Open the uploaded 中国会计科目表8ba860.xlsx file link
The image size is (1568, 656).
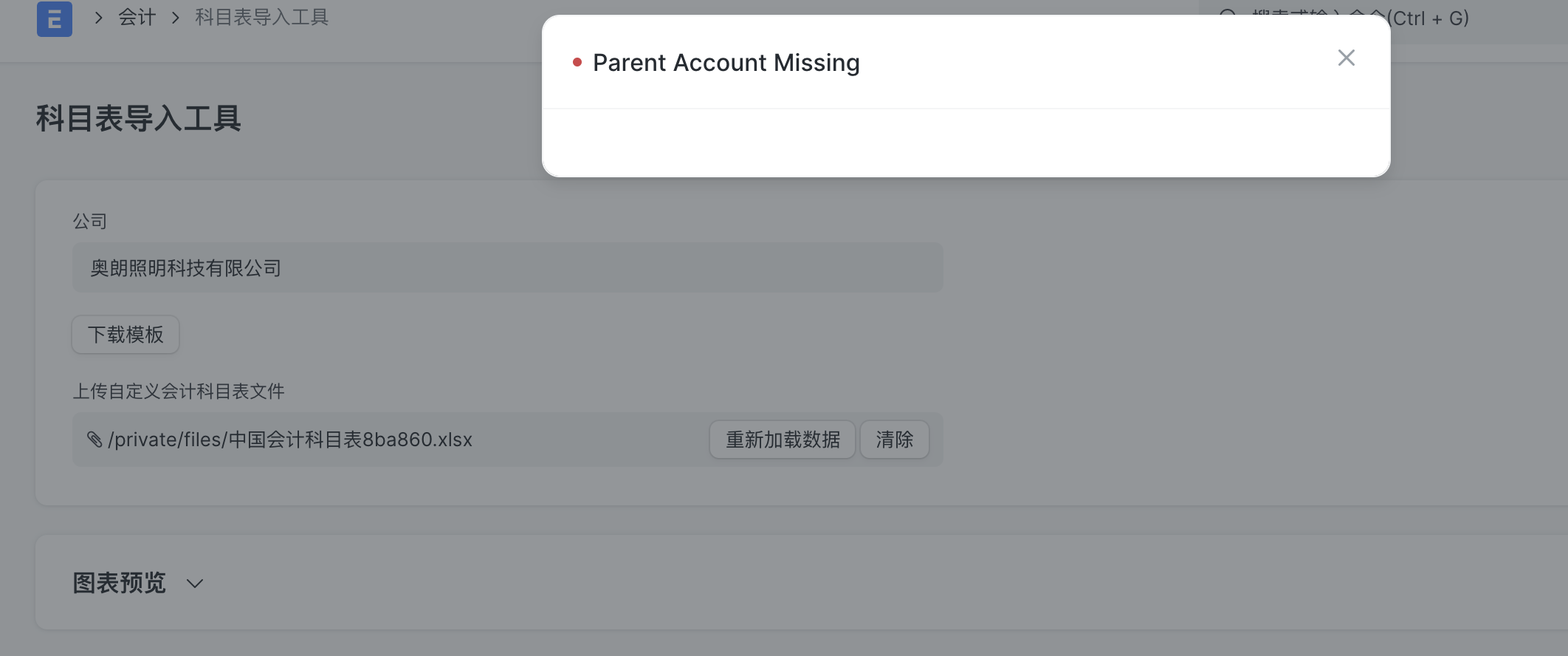click(x=290, y=440)
